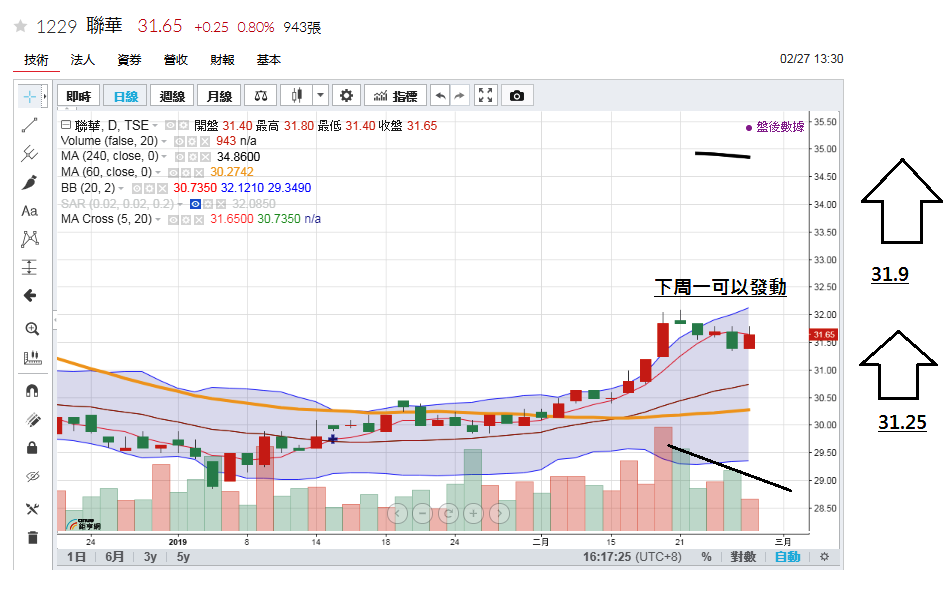Screen dimensions: 949x600
Task: Select the 週線 weekly interval
Action: (x=172, y=96)
